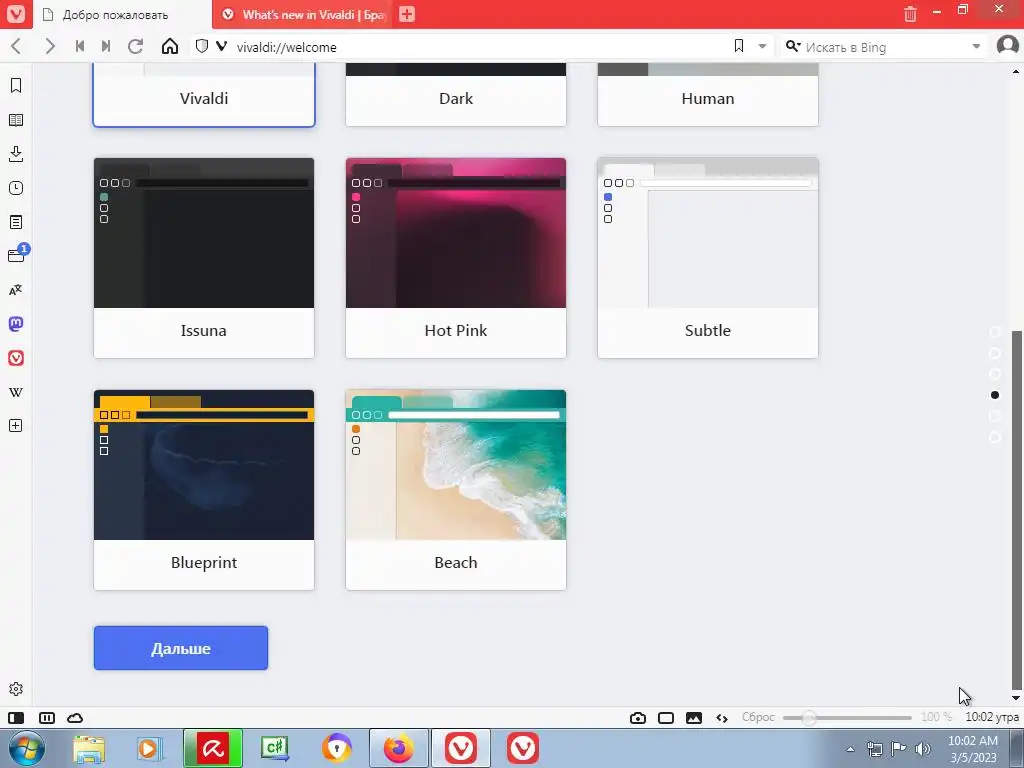The width and height of the screenshot is (1024, 768).
Task: Open the Downloads panel
Action: tap(16, 154)
